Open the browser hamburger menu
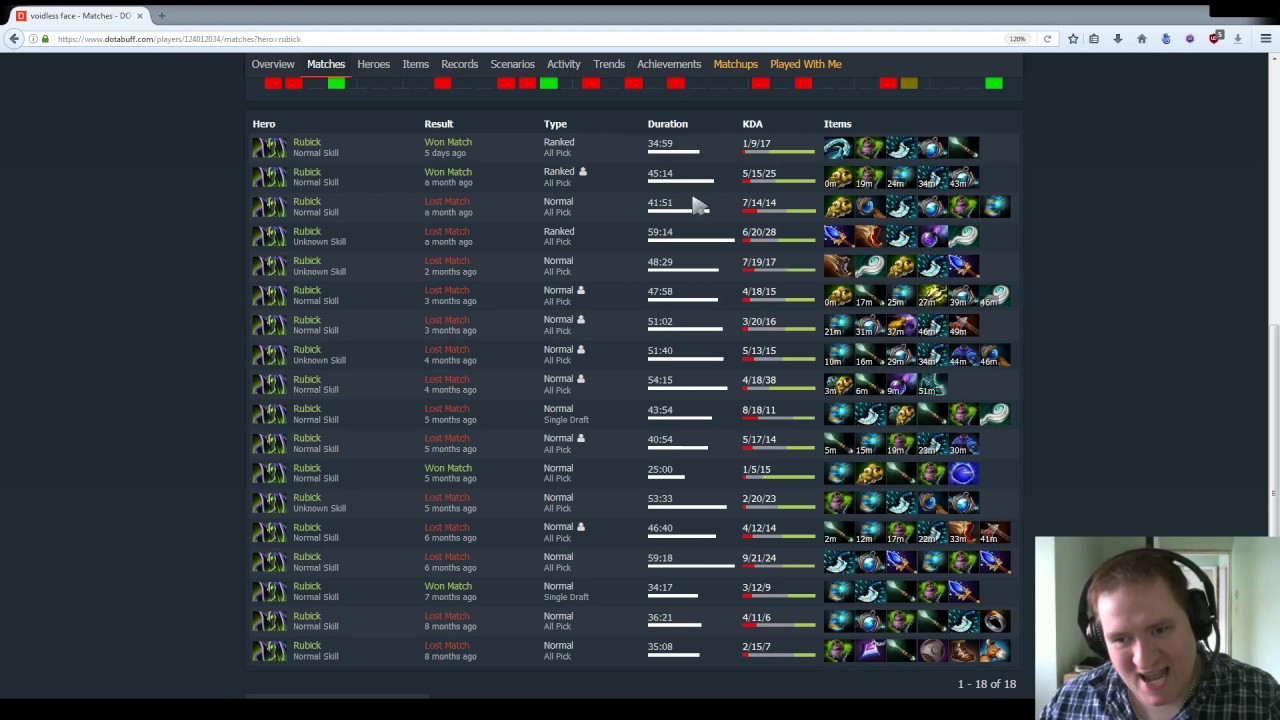 pos(1265,39)
